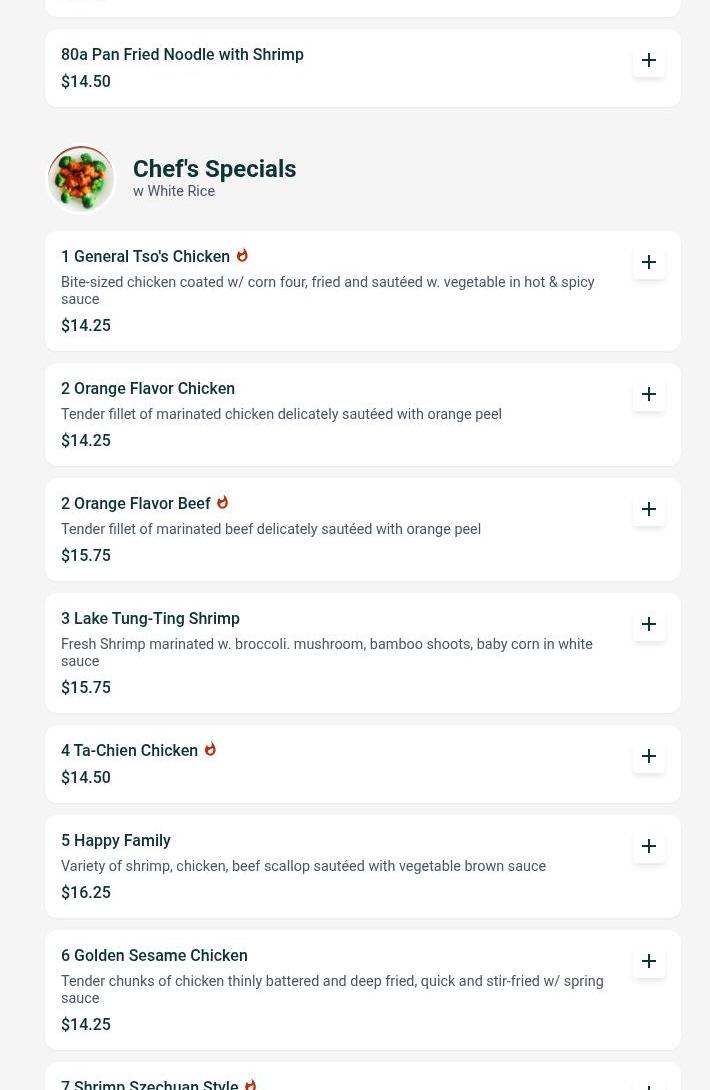Click plus button for Orange Flavor Chicken
The image size is (710, 1090).
pyautogui.click(x=648, y=394)
